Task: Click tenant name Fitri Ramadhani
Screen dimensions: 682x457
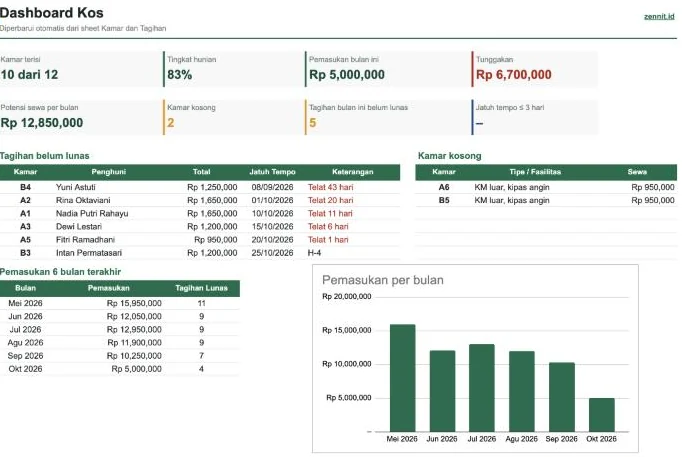Action: click(x=85, y=240)
